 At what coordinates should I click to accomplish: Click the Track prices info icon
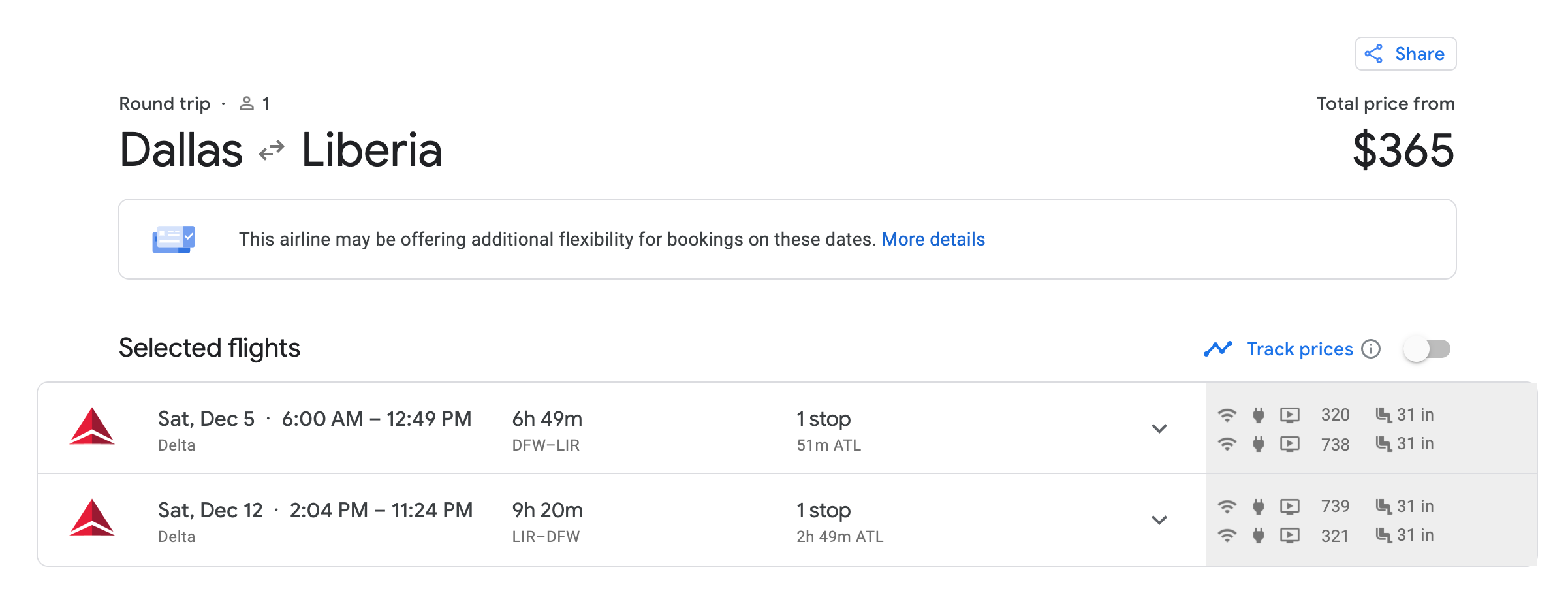pos(1371,349)
